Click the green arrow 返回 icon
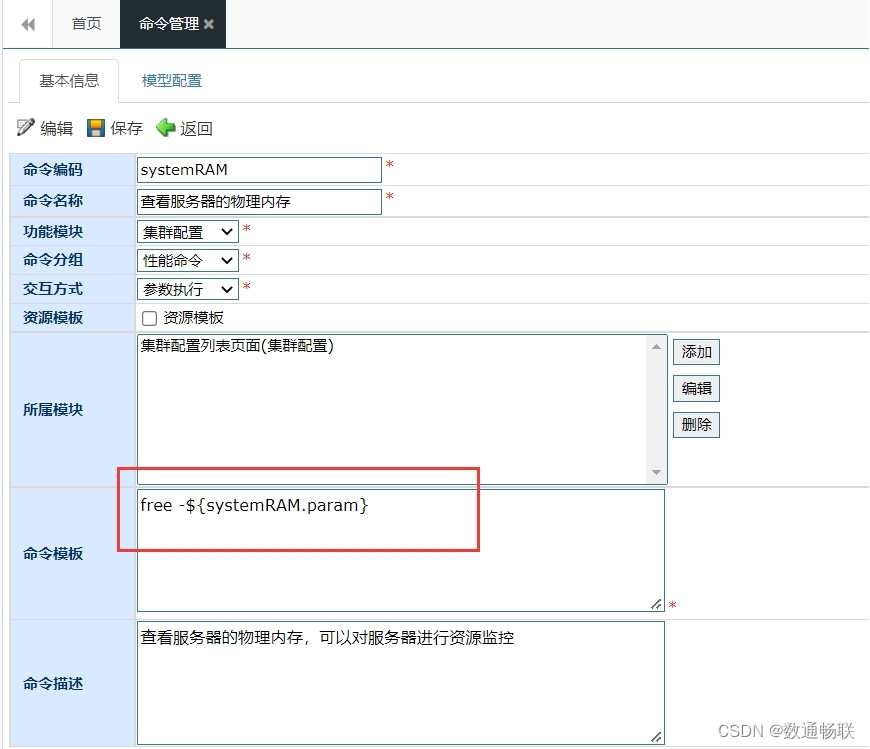The image size is (870, 749). 165,128
